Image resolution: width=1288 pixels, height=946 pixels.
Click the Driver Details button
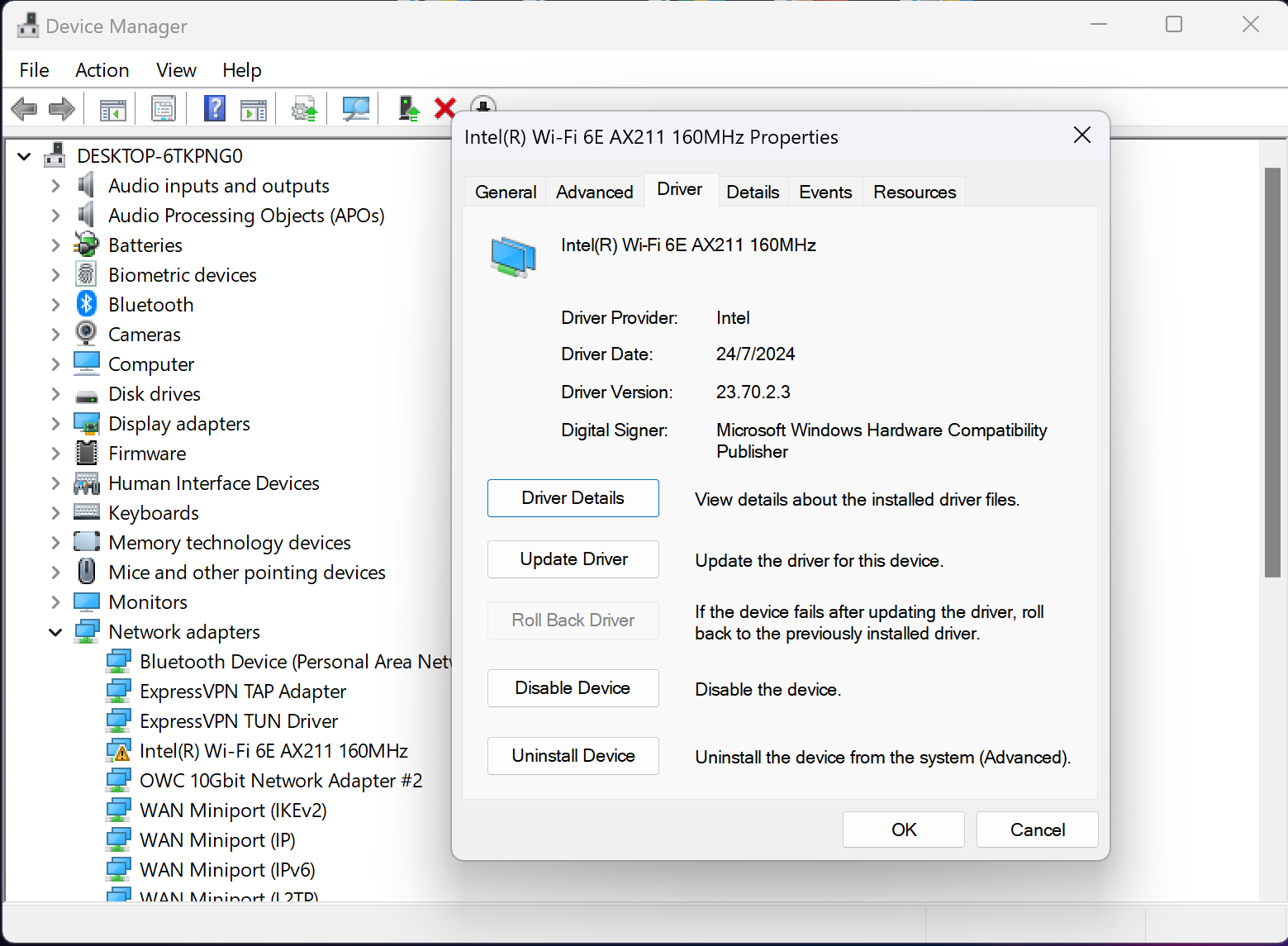coord(573,498)
